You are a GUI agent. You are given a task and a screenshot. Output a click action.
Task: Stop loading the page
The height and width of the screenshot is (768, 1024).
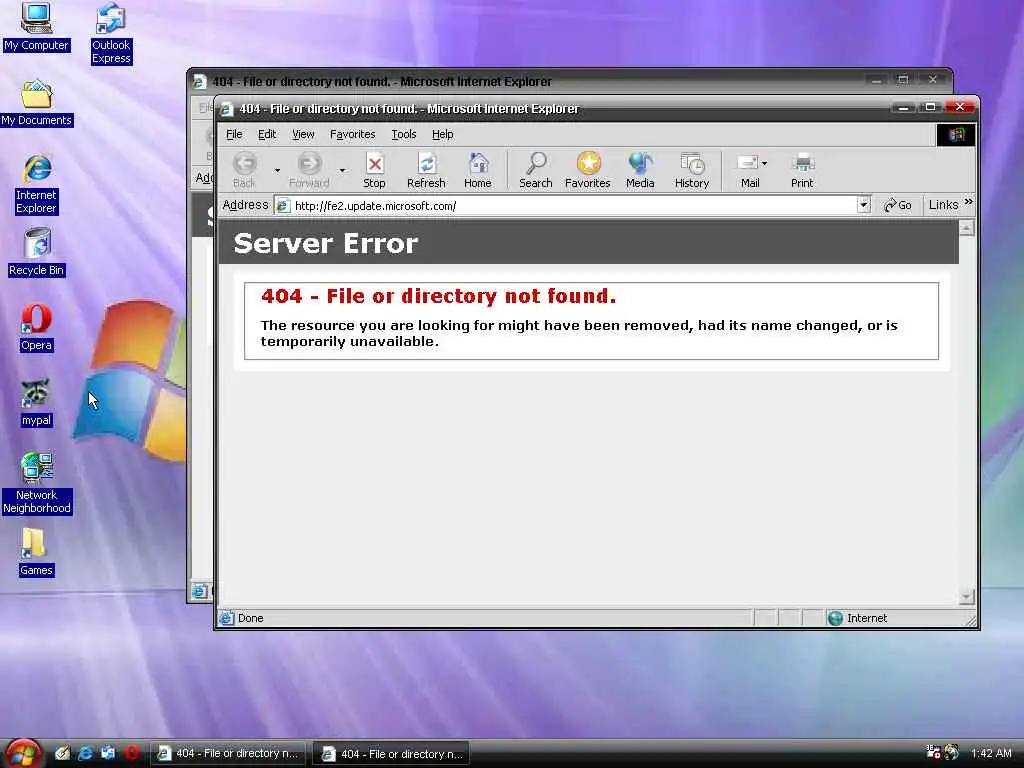coord(374,170)
